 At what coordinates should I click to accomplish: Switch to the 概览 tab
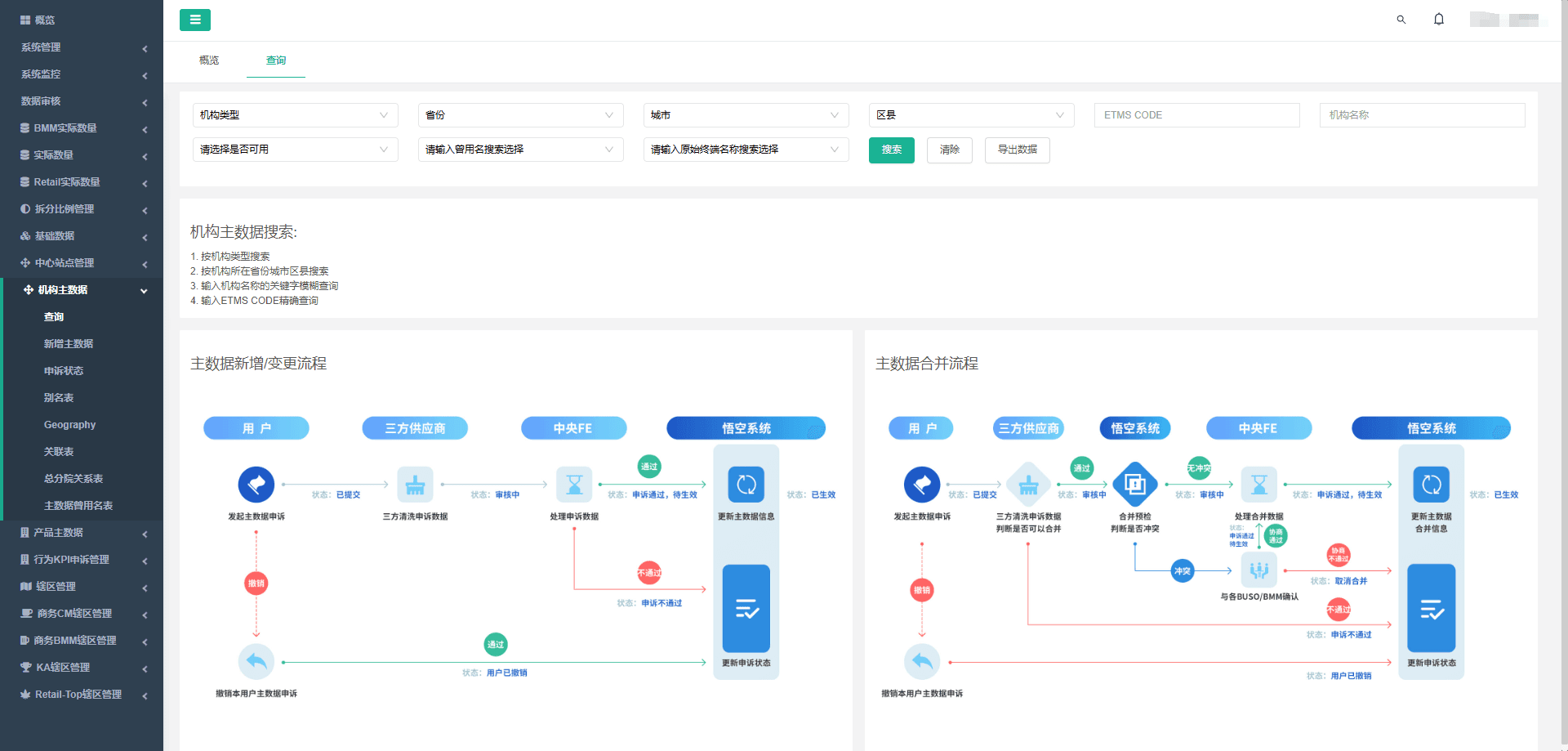click(209, 60)
